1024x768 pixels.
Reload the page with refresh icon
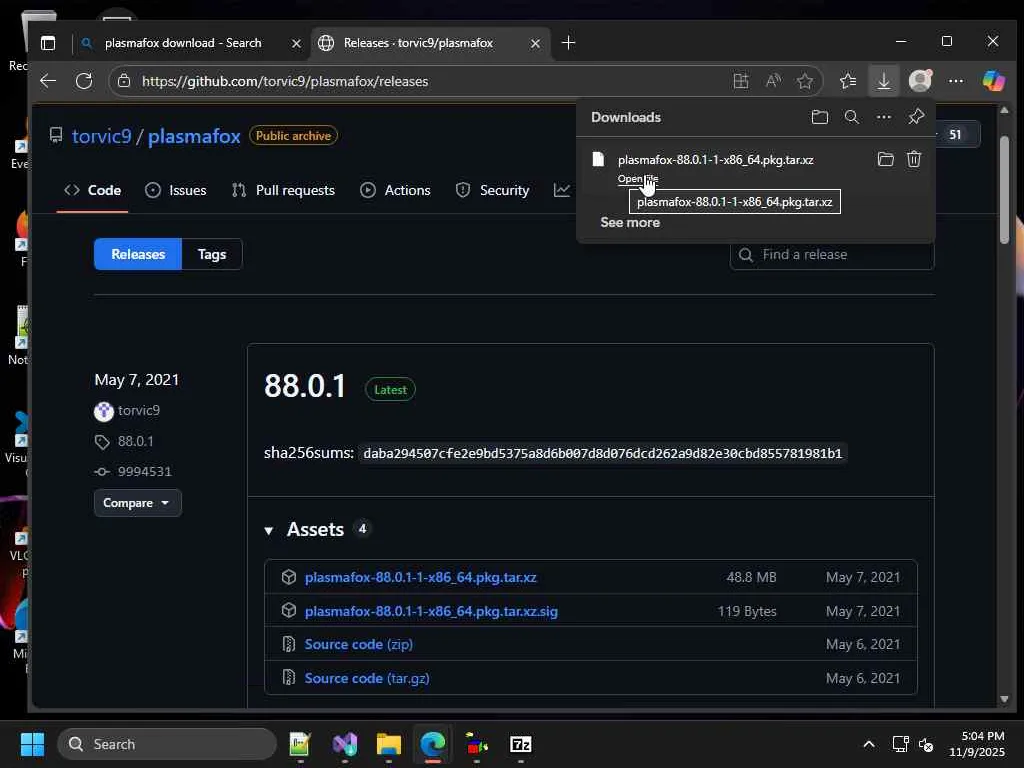tap(84, 81)
